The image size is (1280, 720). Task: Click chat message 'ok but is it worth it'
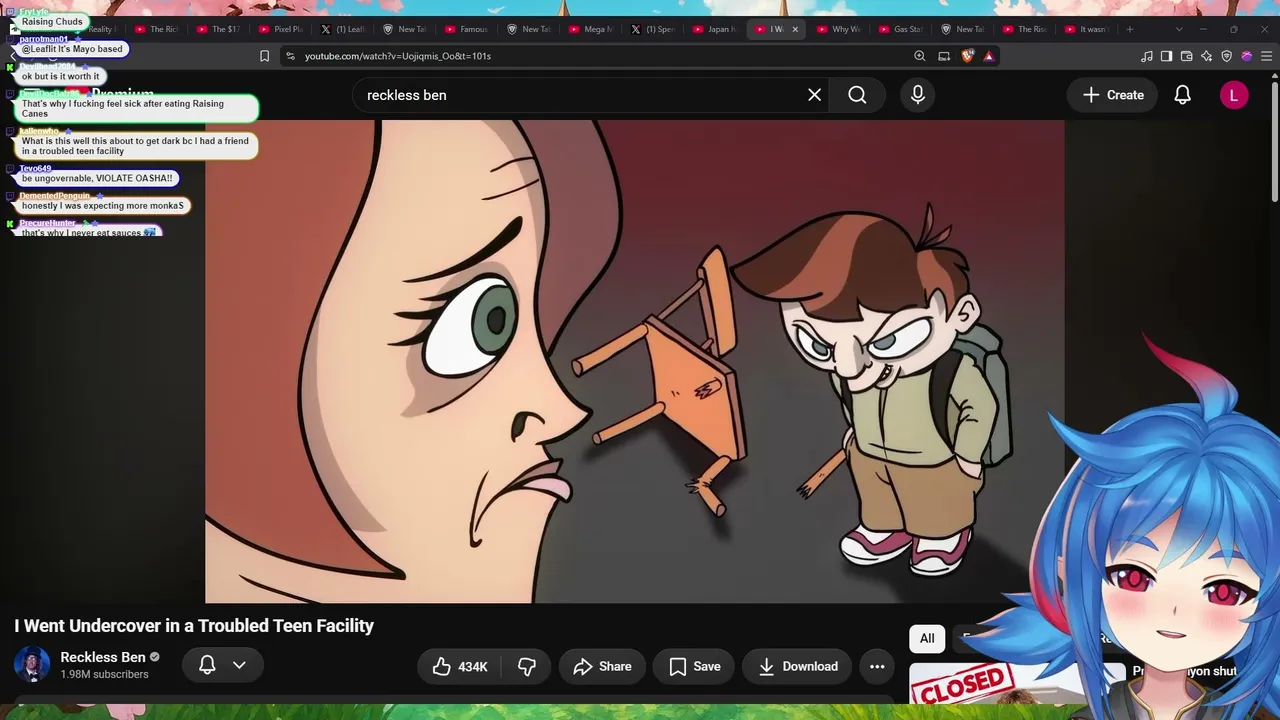[x=61, y=76]
